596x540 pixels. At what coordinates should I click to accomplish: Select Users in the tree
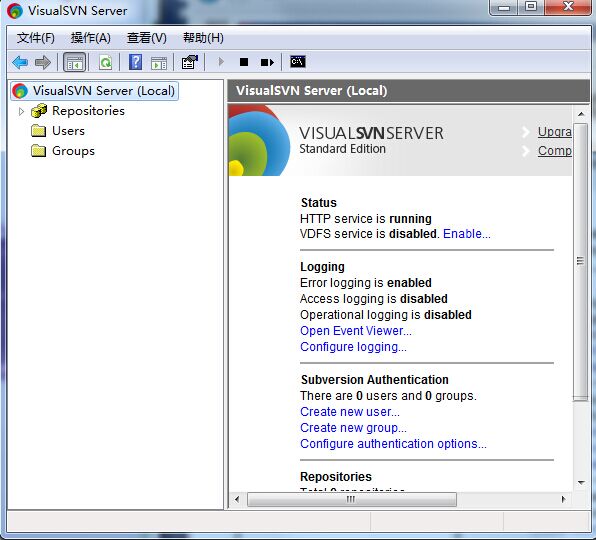pyautogui.click(x=68, y=131)
